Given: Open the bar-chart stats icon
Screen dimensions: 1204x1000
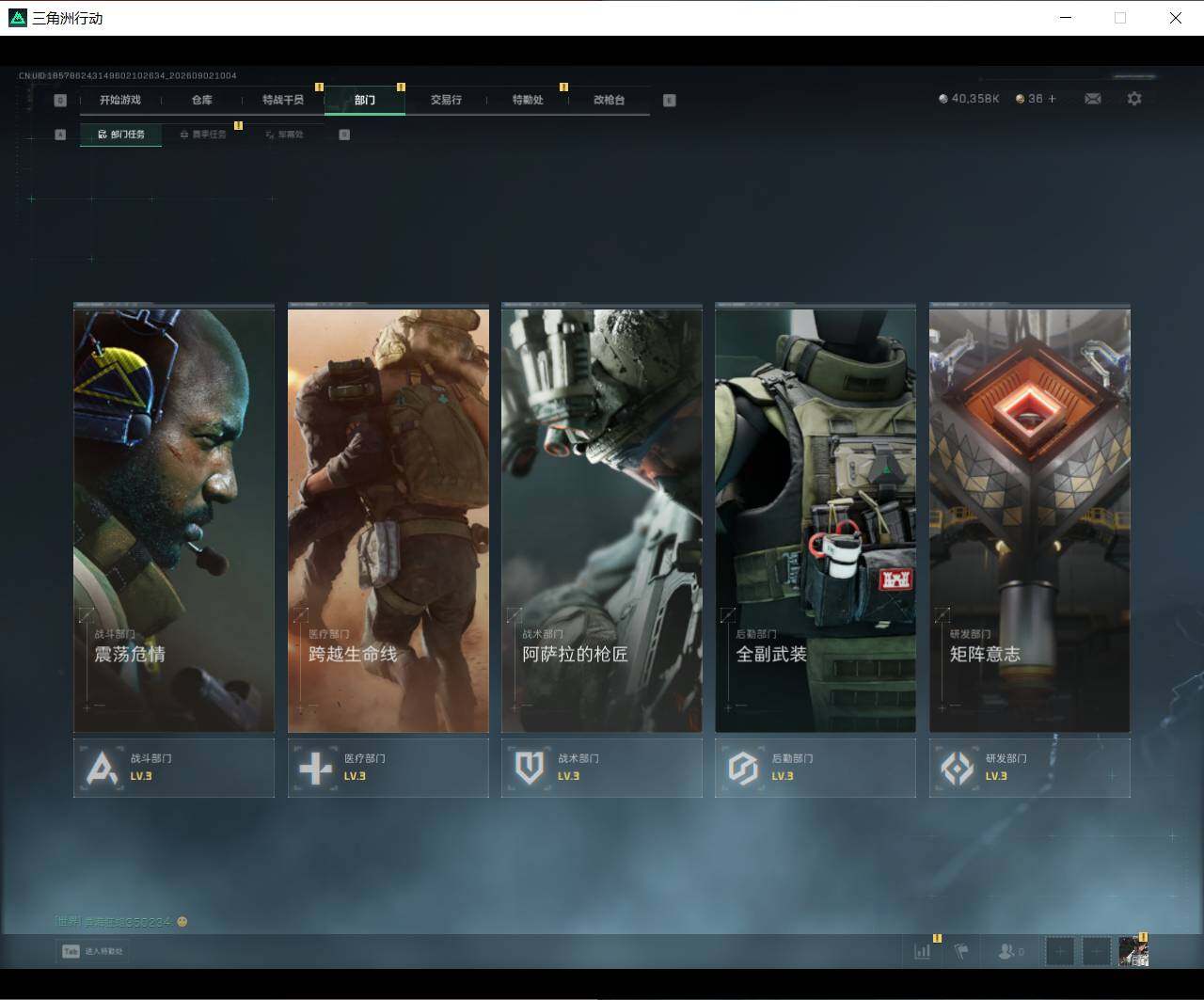Looking at the screenshot, I should coord(923,951).
